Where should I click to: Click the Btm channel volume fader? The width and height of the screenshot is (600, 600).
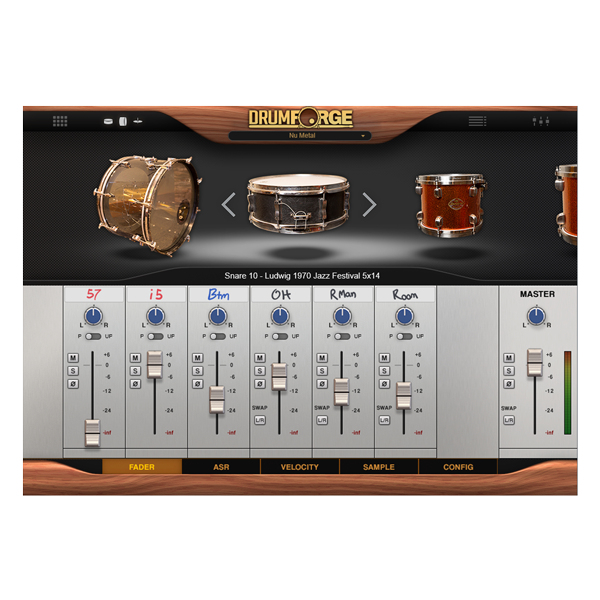point(217,400)
